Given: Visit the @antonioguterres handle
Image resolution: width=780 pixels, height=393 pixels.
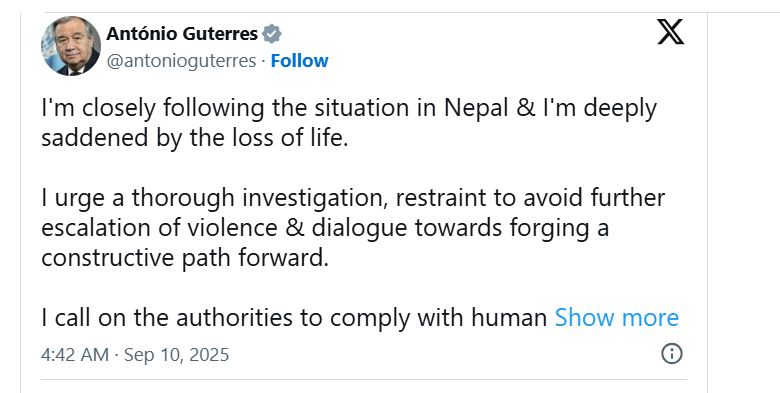Looking at the screenshot, I should 181,61.
